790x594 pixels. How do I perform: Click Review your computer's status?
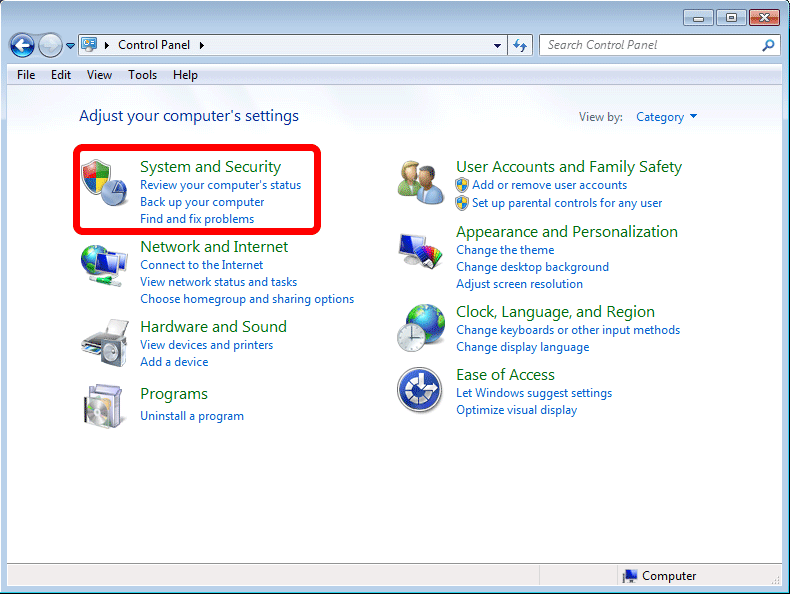[221, 185]
